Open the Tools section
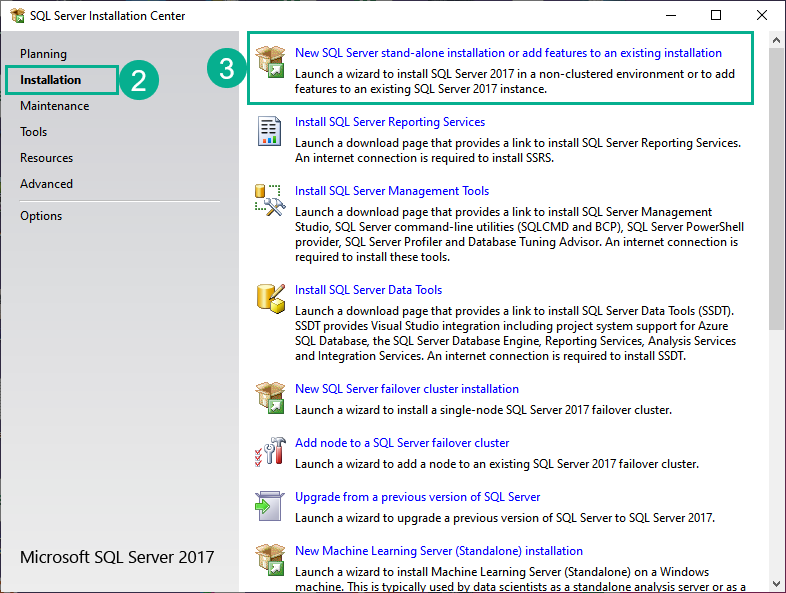 click(34, 132)
